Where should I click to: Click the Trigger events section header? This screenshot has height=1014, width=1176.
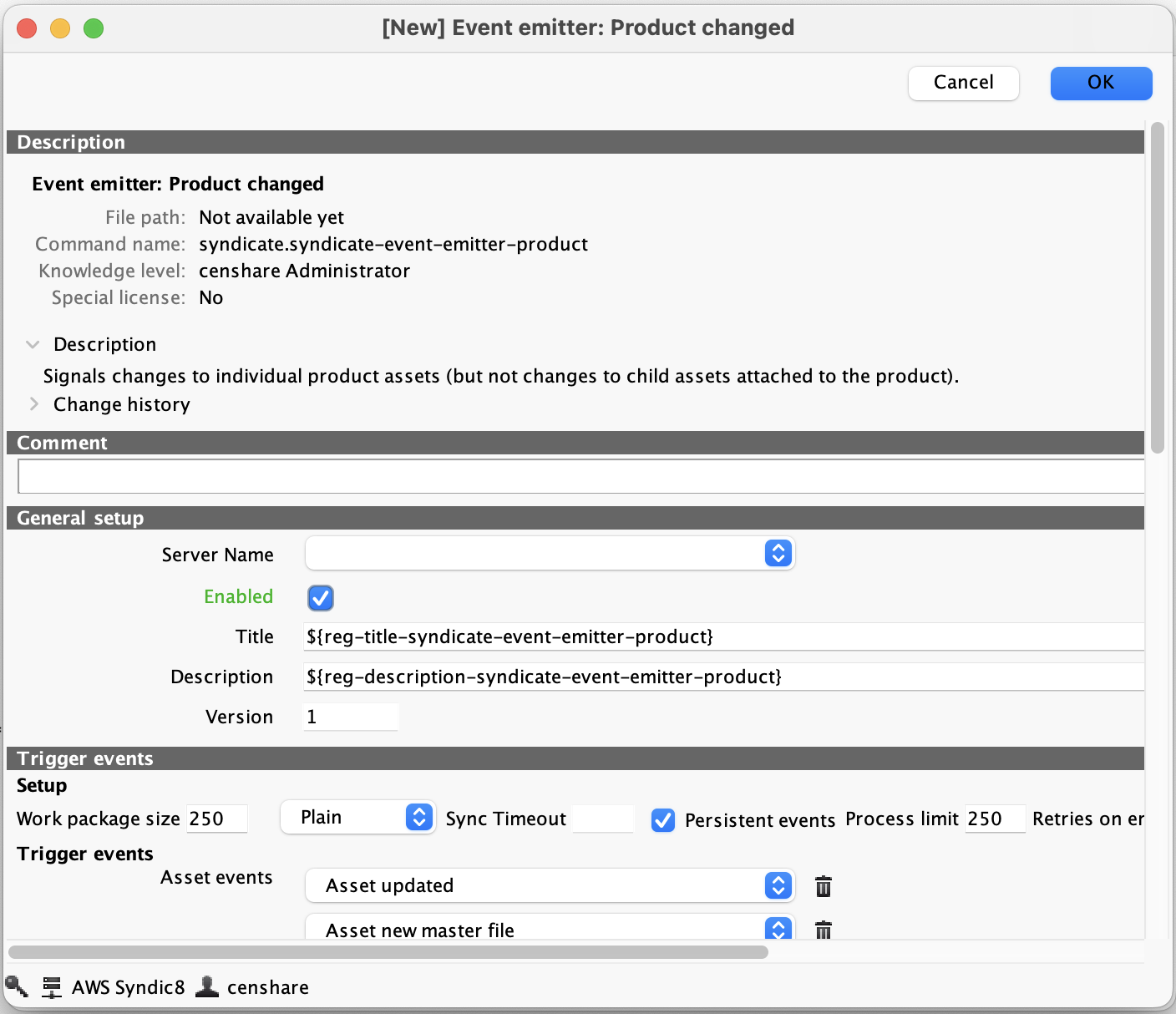point(575,758)
